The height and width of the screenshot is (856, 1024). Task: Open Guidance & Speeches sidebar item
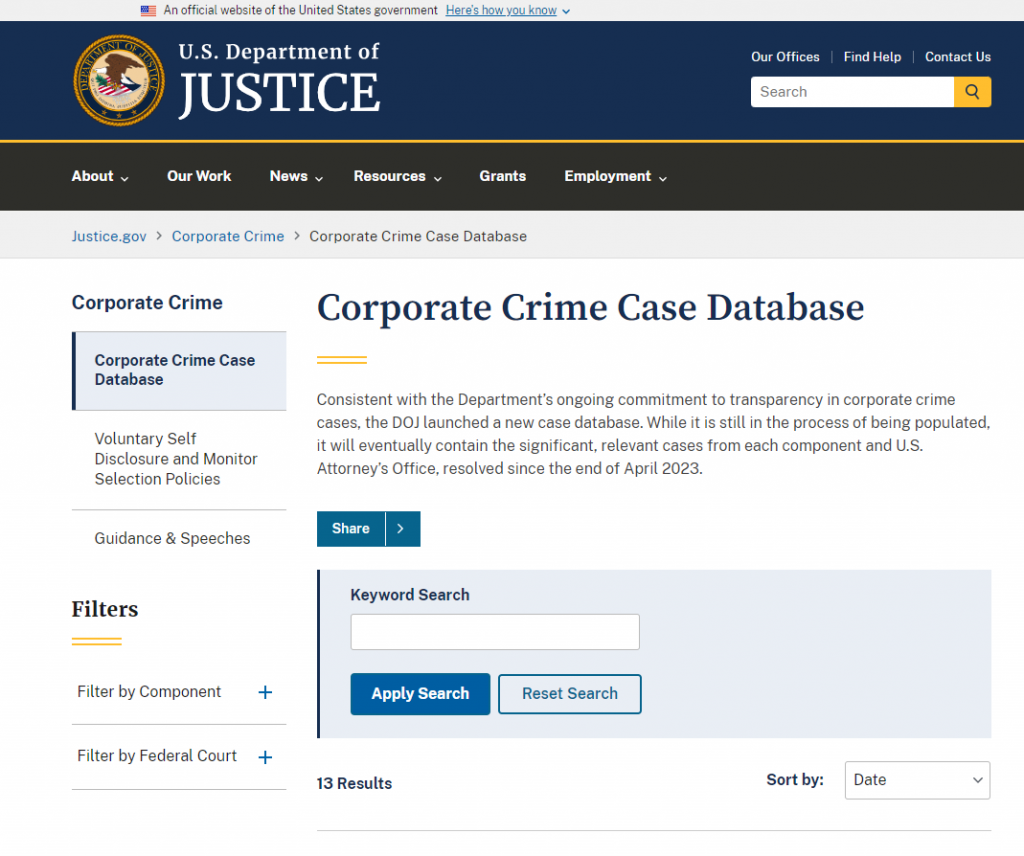172,539
